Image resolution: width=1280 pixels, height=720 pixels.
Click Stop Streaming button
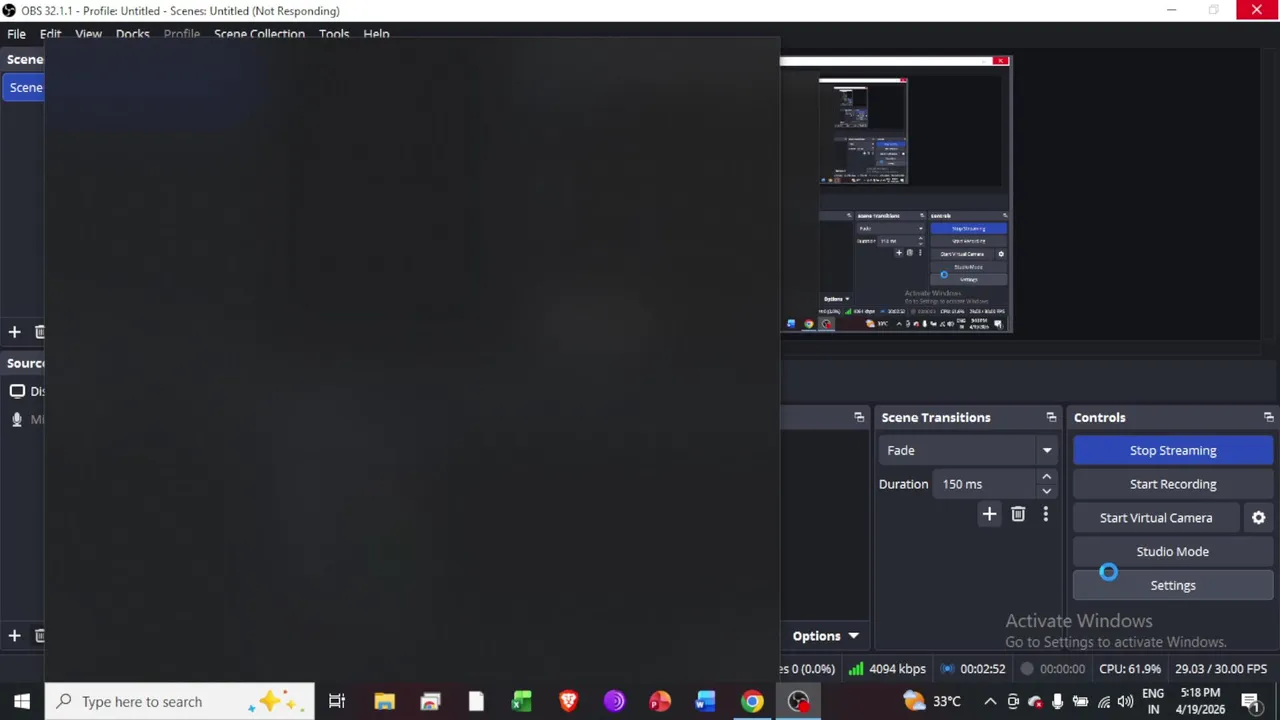point(1173,450)
